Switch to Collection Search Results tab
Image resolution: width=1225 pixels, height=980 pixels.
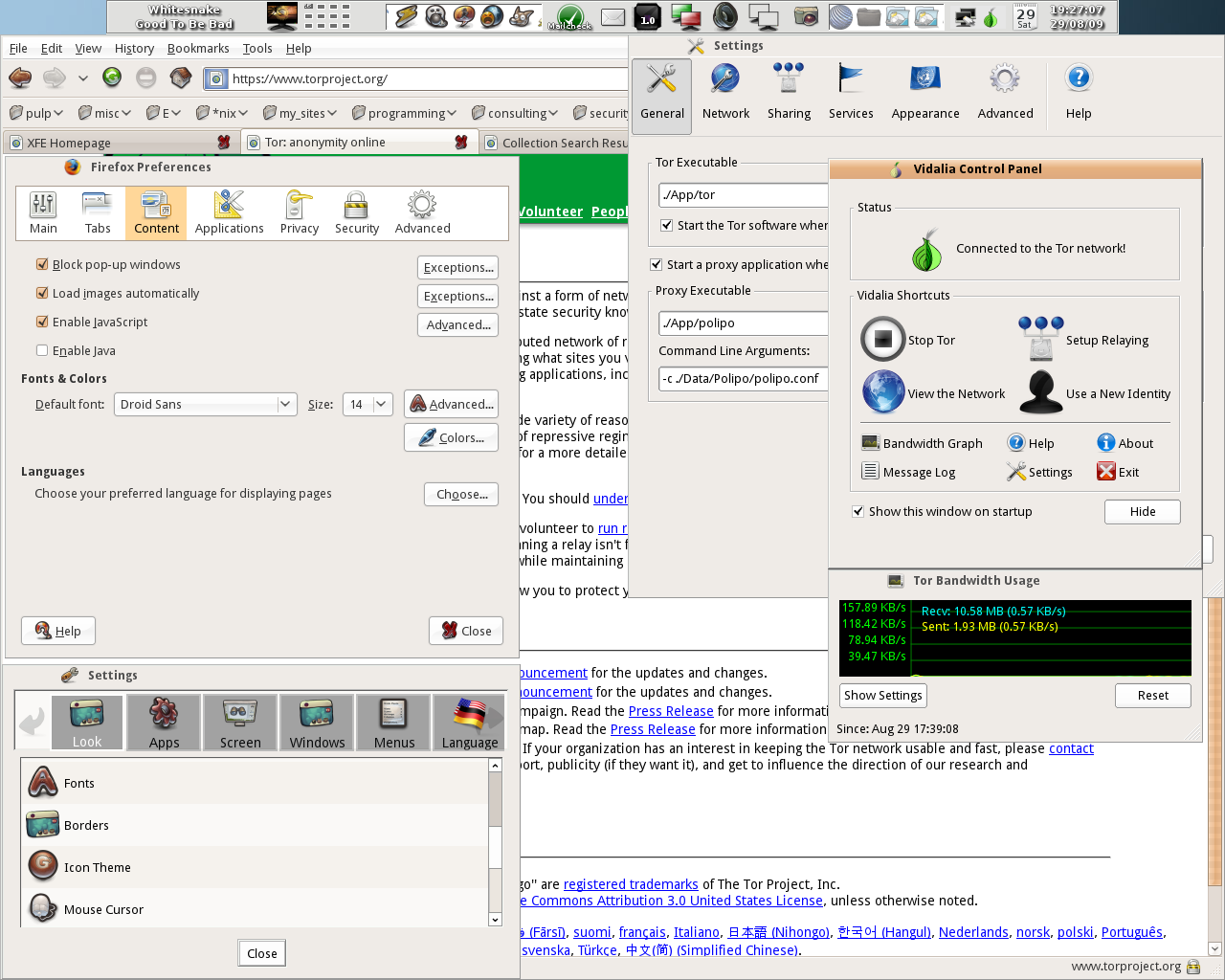coord(555,143)
